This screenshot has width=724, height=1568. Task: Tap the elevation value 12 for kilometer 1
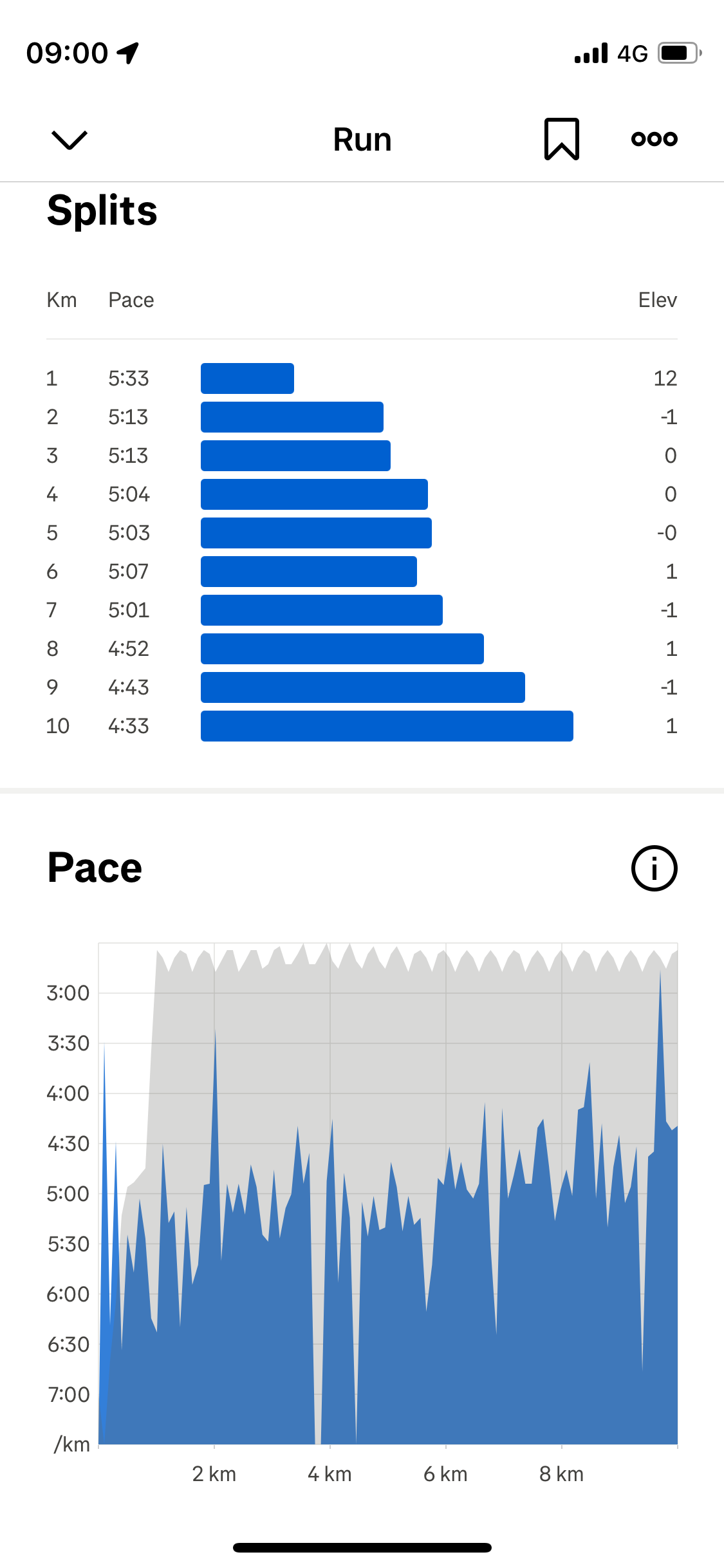point(665,378)
